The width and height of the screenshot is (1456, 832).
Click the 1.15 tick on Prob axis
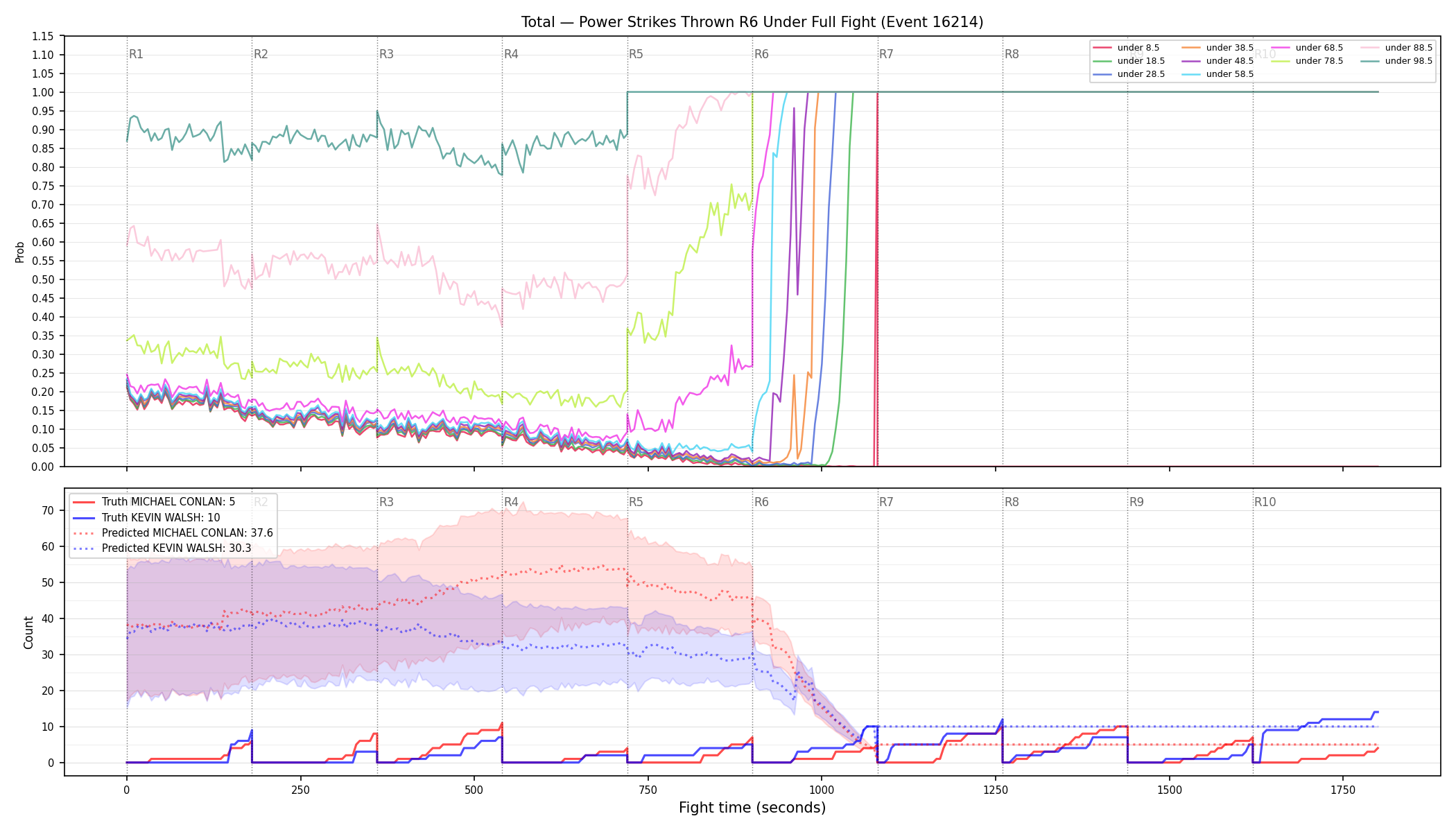point(43,36)
